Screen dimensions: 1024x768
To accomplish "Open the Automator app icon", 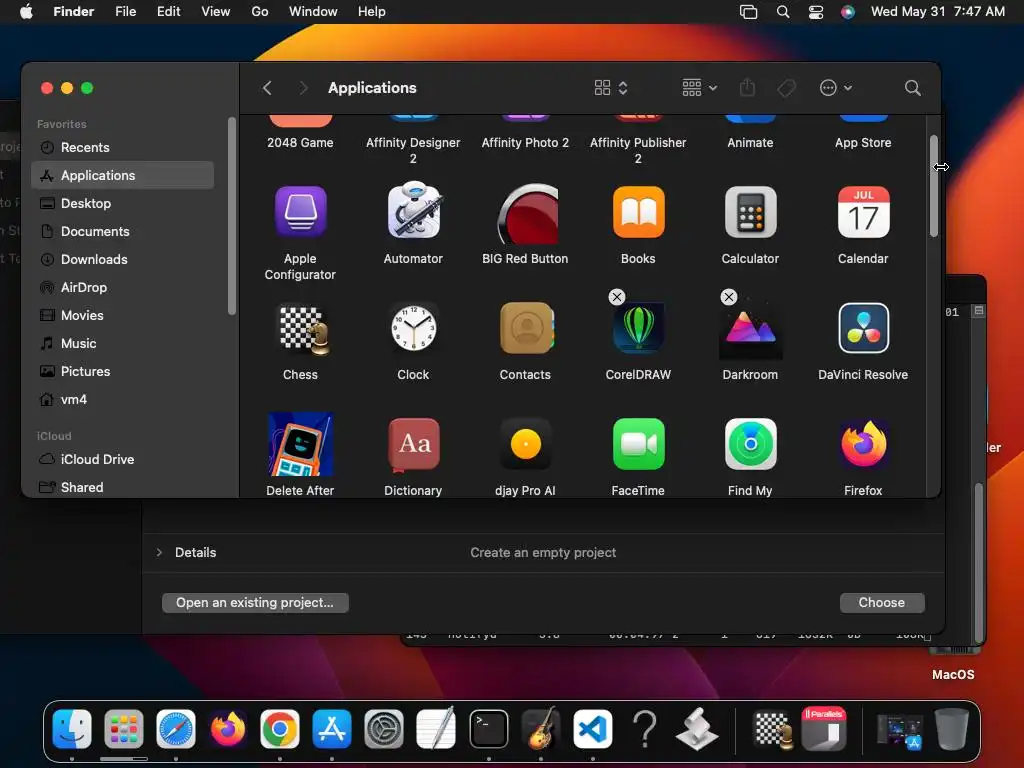I will [x=413, y=210].
